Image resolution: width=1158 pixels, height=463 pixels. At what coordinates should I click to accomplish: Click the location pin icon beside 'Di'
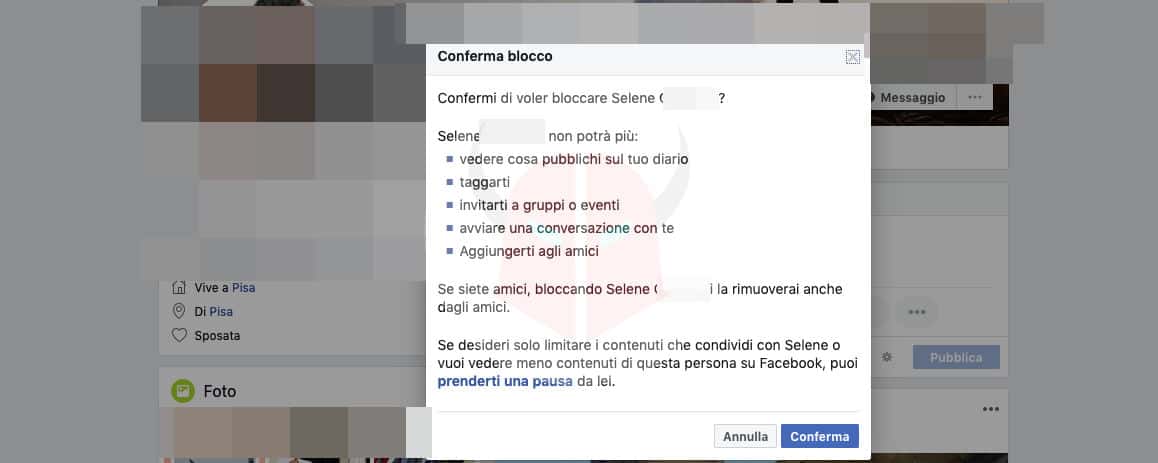click(x=180, y=311)
